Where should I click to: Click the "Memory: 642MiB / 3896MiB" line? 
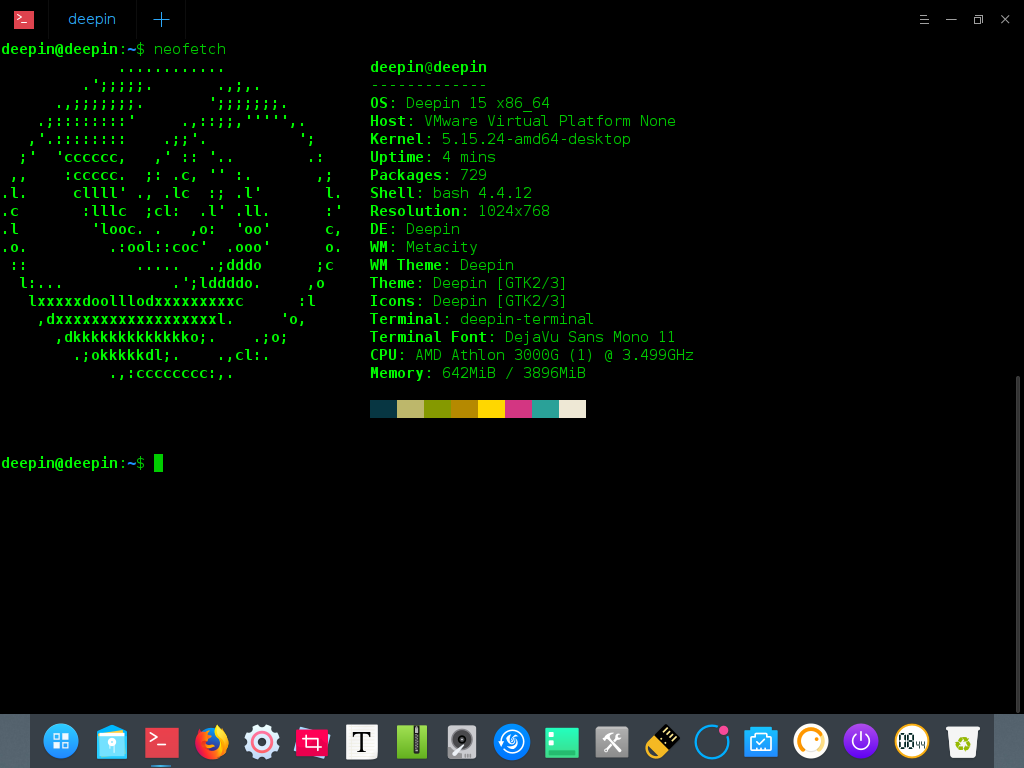[x=478, y=373]
